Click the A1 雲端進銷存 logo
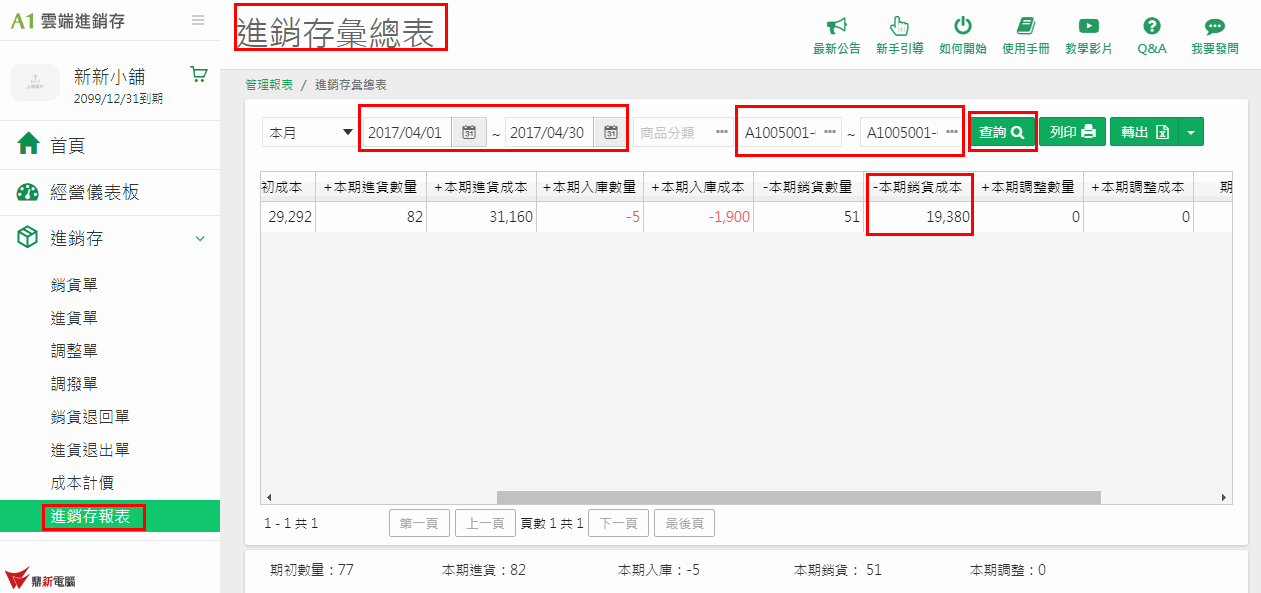1261x593 pixels. click(68, 20)
